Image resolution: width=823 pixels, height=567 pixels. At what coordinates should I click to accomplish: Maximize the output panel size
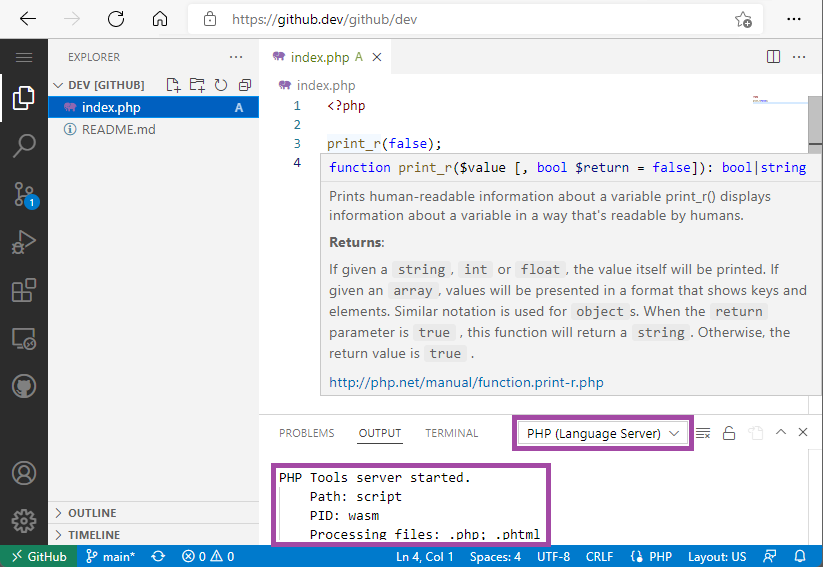[781, 432]
